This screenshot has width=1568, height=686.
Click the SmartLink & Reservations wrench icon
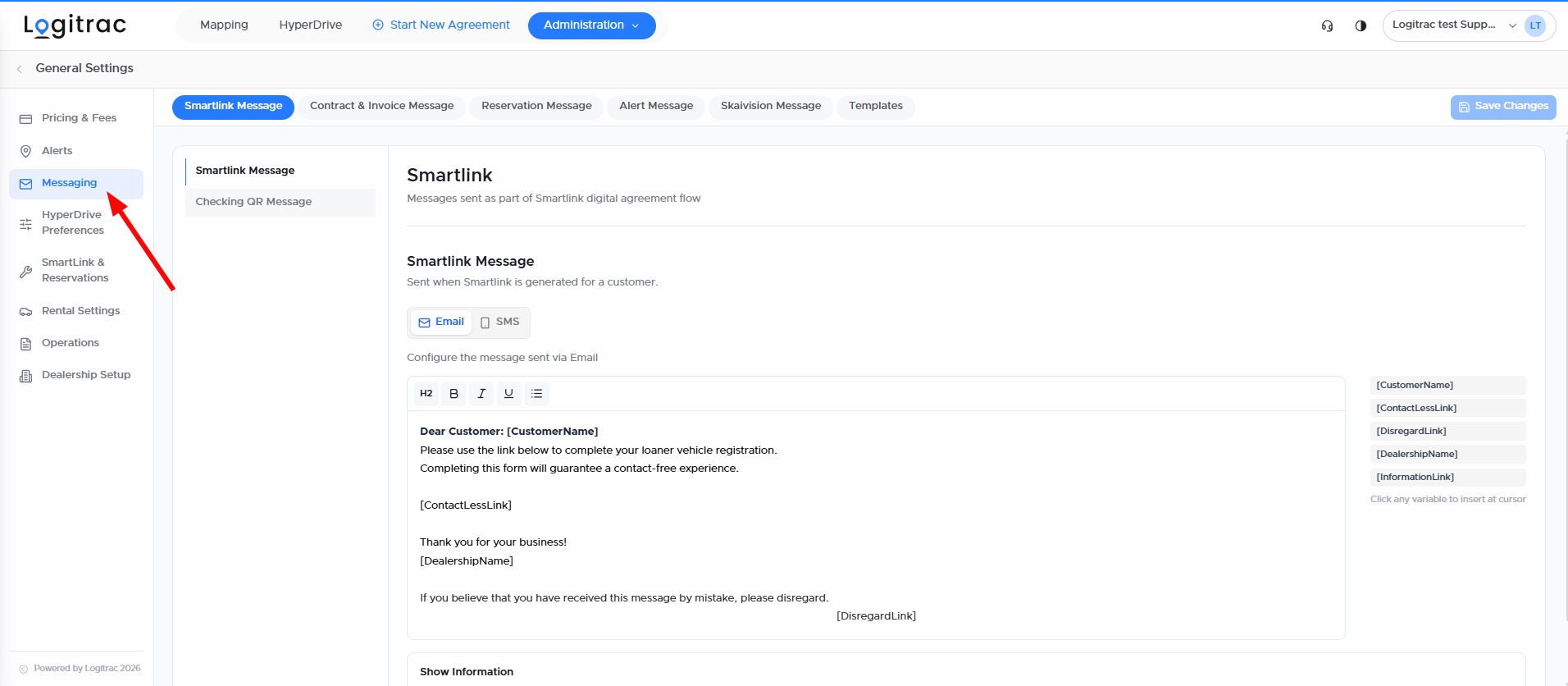pos(25,271)
